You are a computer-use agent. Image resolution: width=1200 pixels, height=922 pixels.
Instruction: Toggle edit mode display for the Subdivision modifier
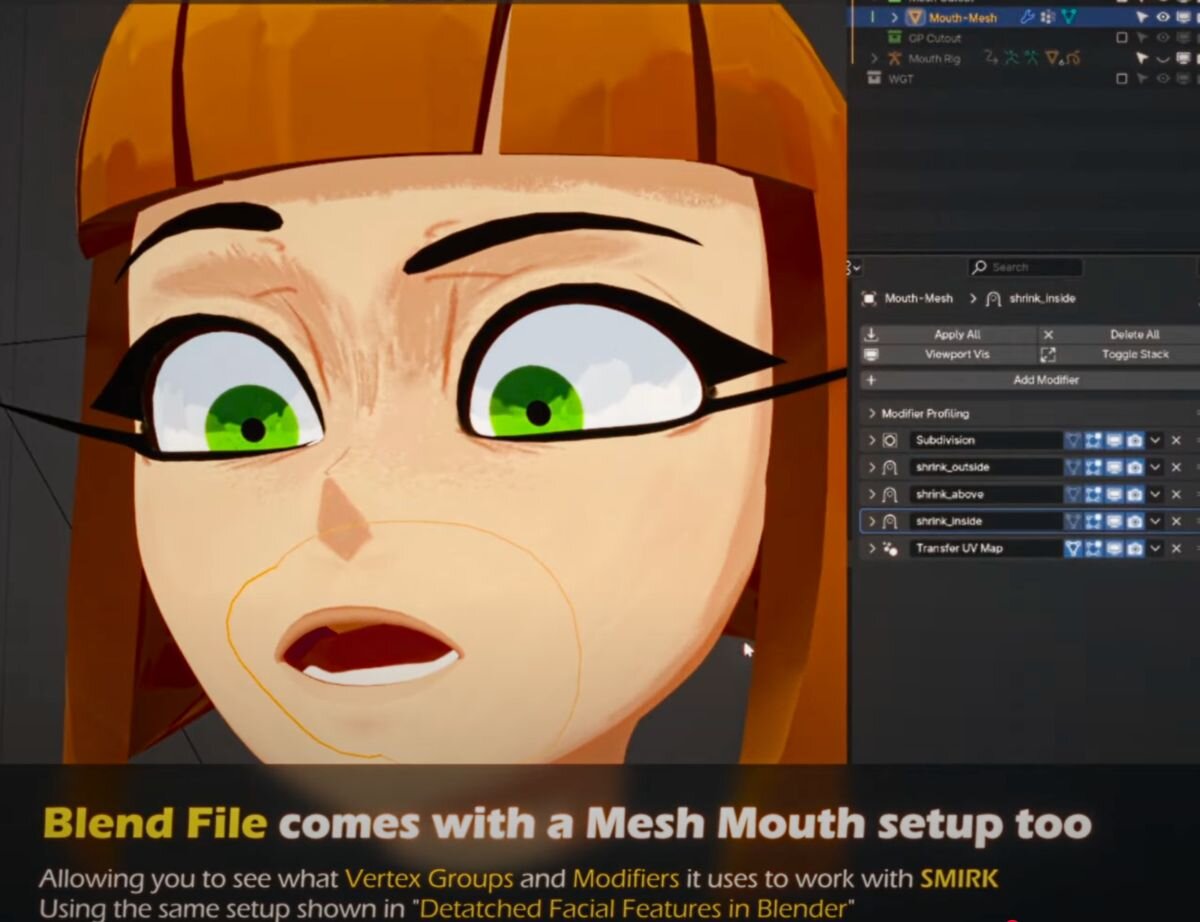pyautogui.click(x=1093, y=440)
